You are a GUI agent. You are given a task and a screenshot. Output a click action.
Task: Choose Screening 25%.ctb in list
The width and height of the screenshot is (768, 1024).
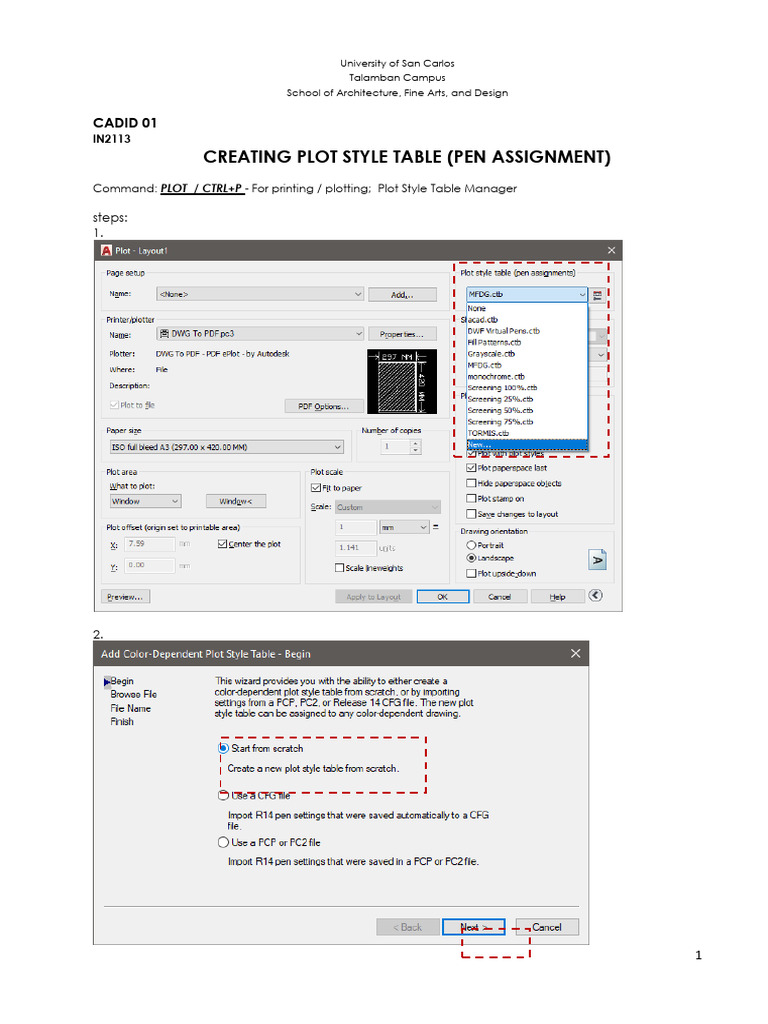tap(527, 399)
